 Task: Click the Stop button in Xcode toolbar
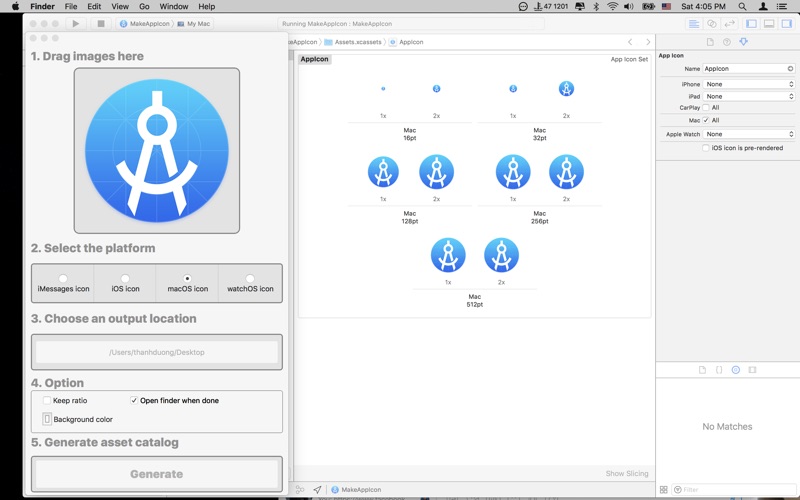101,23
